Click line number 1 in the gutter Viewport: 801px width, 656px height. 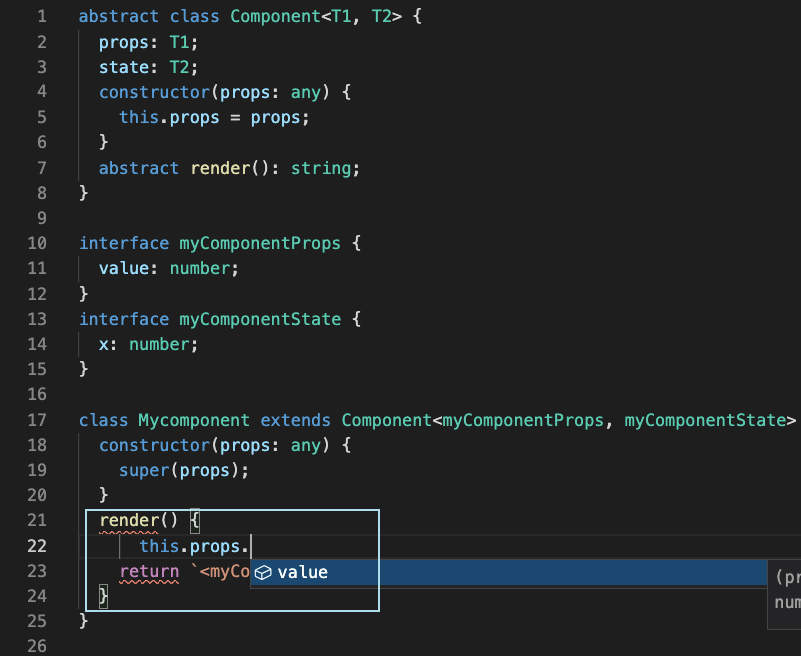[42, 16]
